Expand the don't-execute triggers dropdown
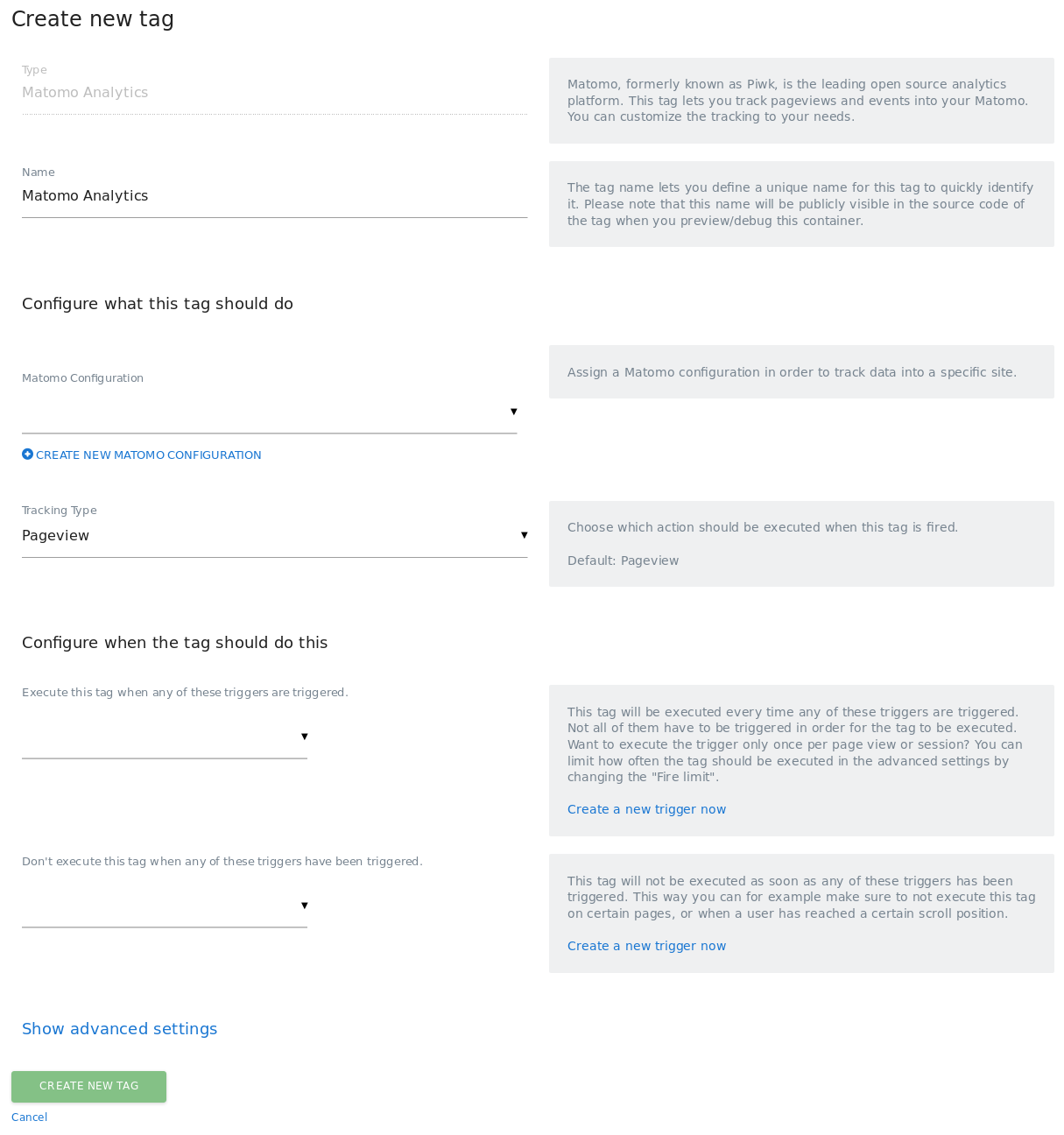The height and width of the screenshot is (1135, 1064). pos(305,905)
